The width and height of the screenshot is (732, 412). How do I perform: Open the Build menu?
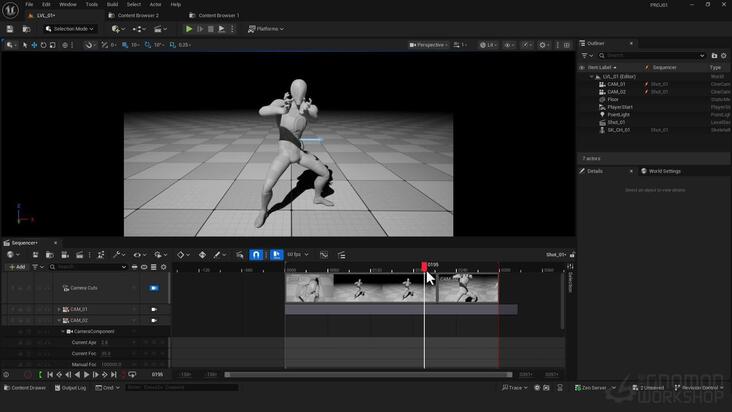point(113,4)
